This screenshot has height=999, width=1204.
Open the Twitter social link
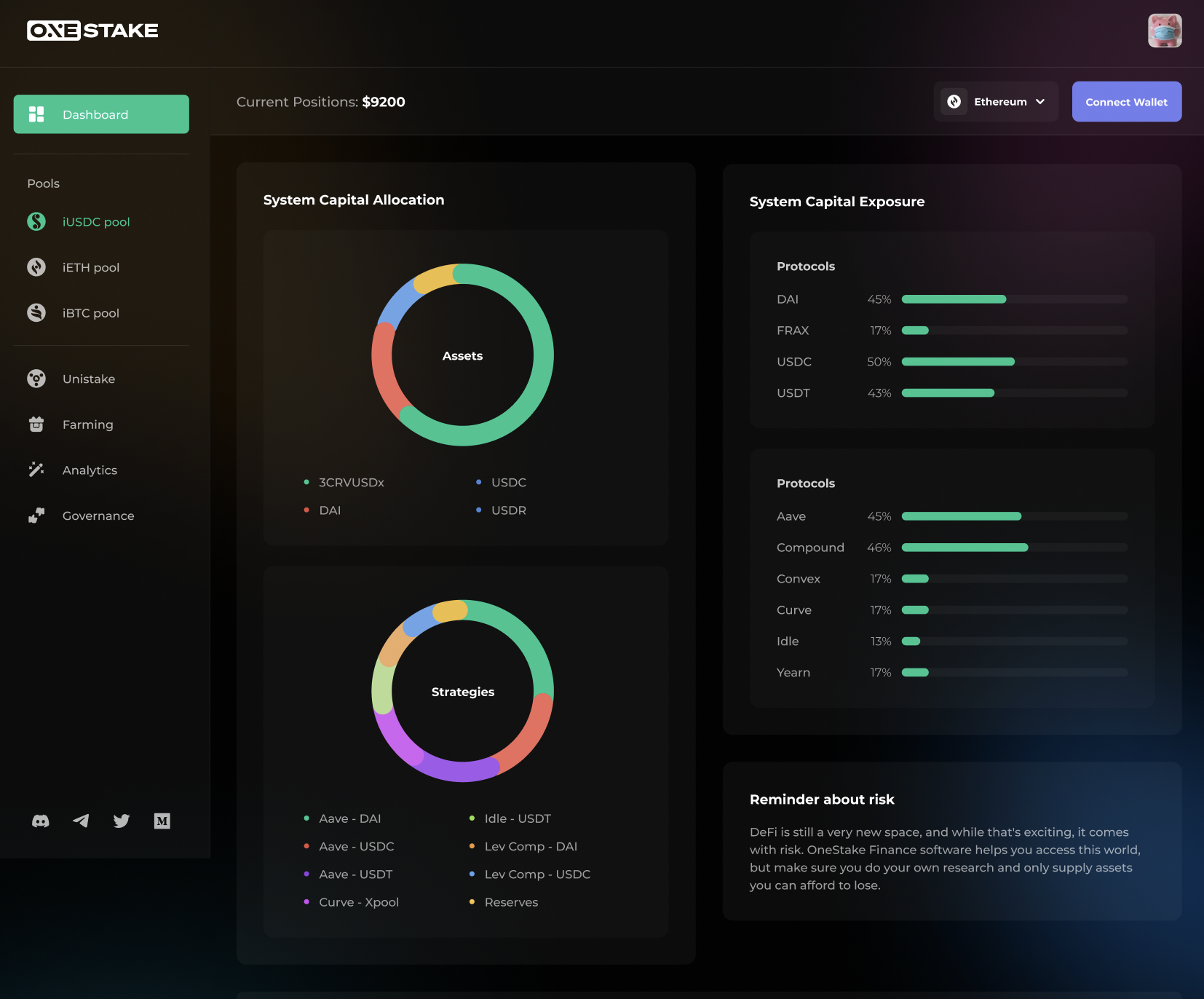click(122, 821)
